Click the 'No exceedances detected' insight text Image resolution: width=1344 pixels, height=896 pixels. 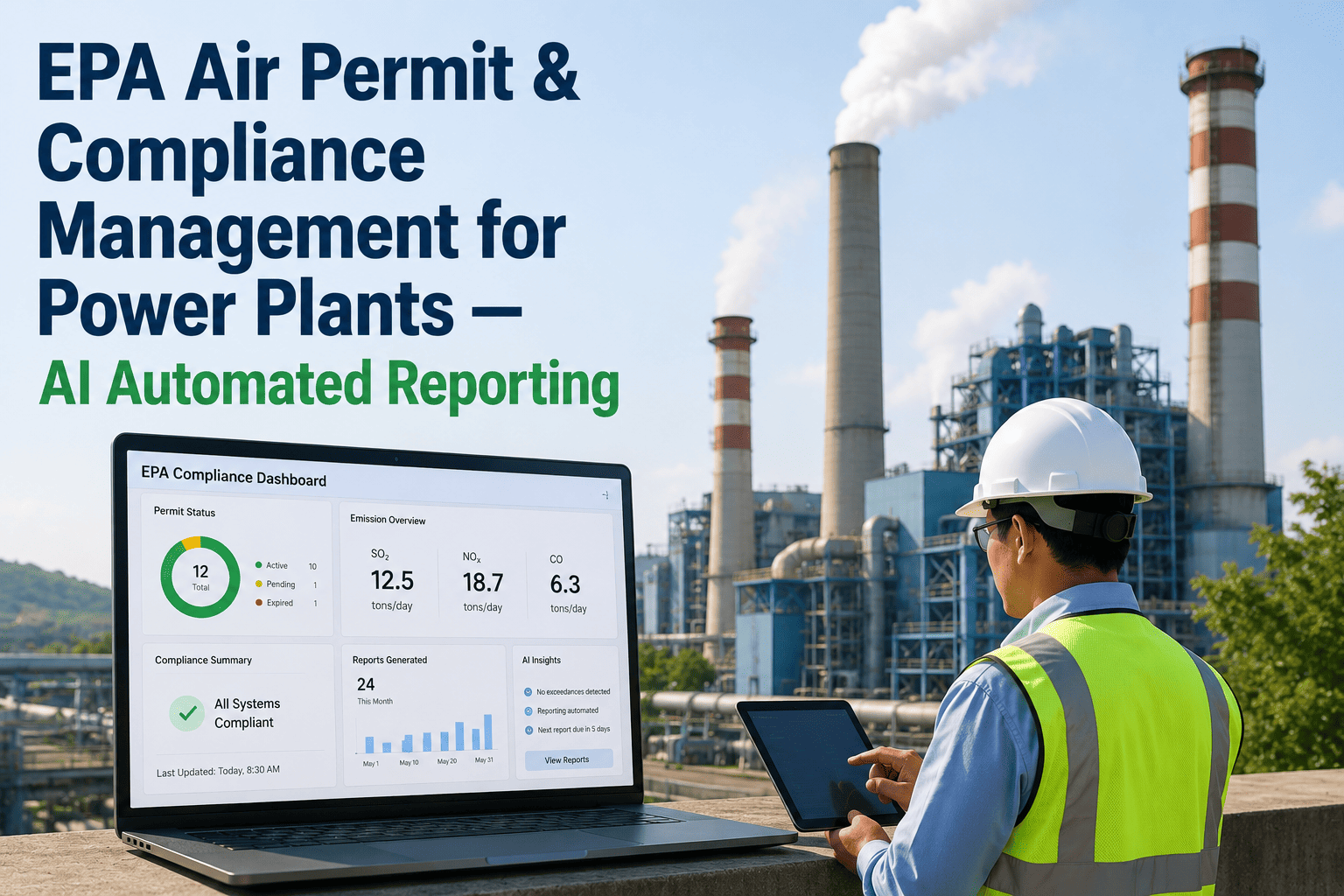tap(573, 691)
